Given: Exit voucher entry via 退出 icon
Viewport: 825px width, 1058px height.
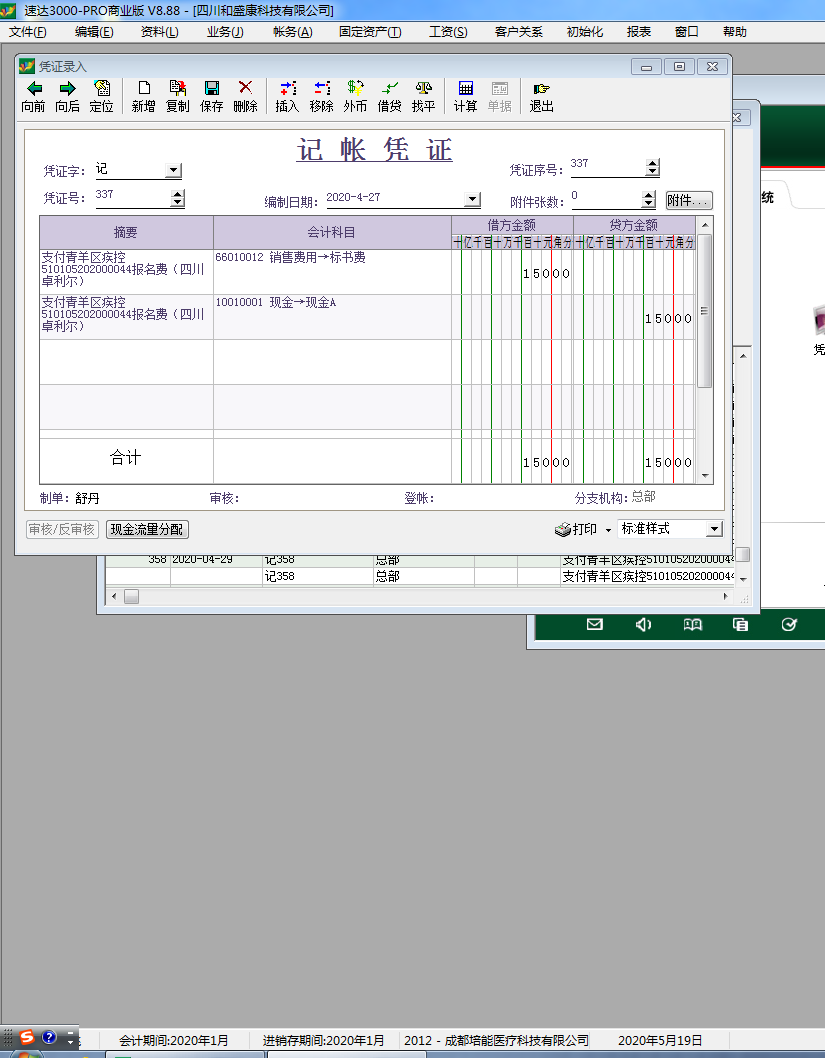Looking at the screenshot, I should pos(541,89).
